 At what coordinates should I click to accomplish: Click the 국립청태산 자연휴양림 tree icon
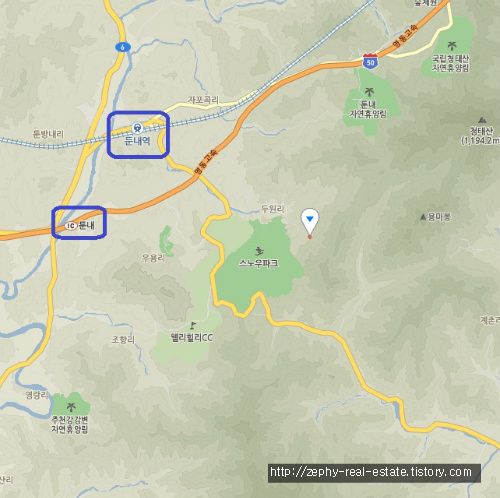click(451, 45)
